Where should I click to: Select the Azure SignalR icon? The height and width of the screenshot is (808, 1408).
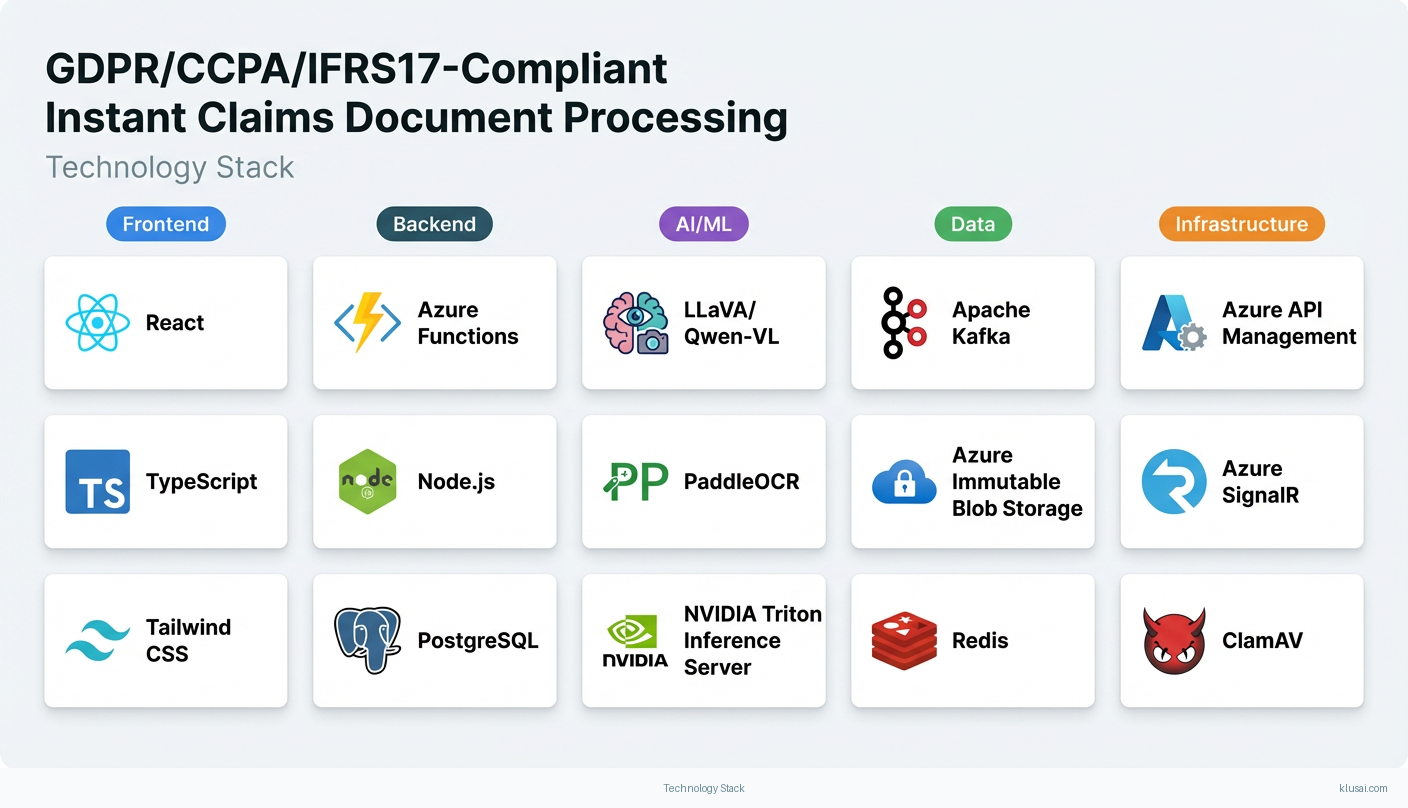pos(1172,481)
